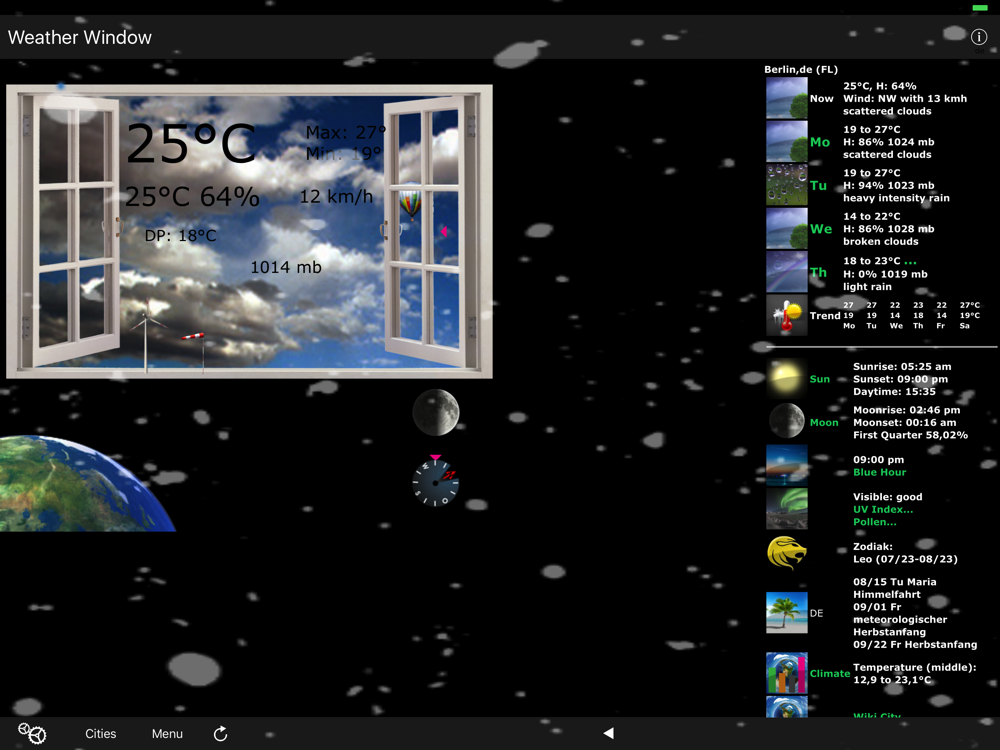Click the Climate chart icon
The width and height of the screenshot is (1000, 750).
pos(786,673)
